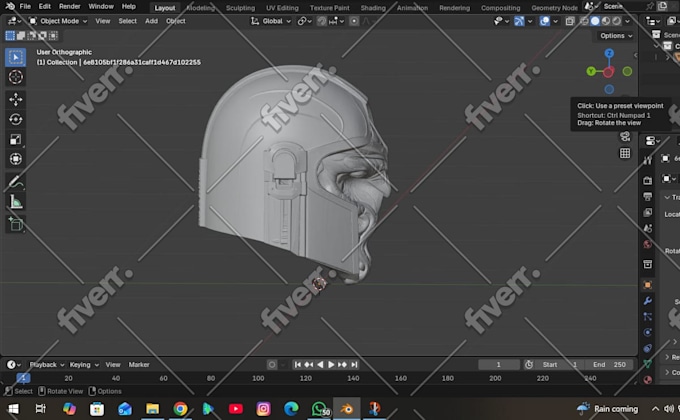Click the play animation button

[x=331, y=364]
